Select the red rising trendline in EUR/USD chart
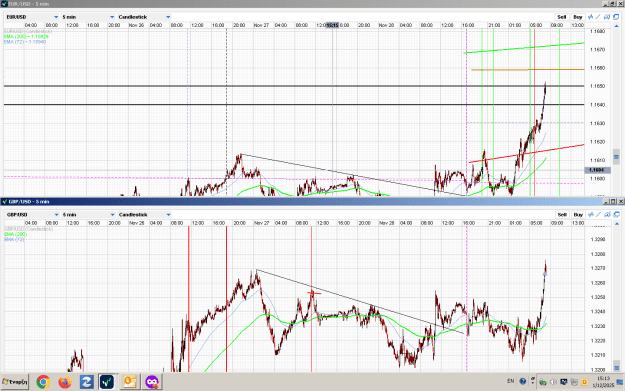This screenshot has width=625, height=391. pos(526,153)
